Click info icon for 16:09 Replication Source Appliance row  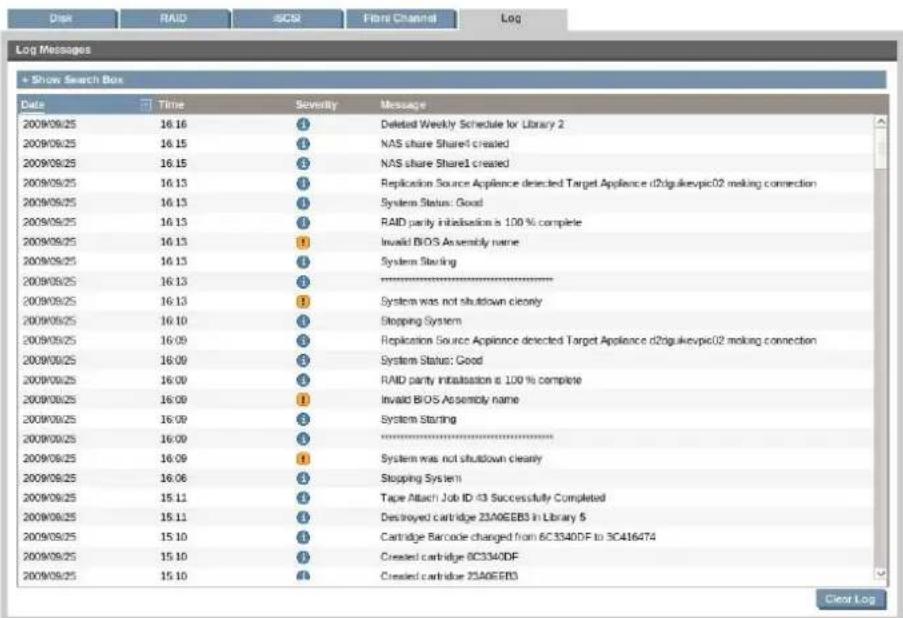click(303, 341)
